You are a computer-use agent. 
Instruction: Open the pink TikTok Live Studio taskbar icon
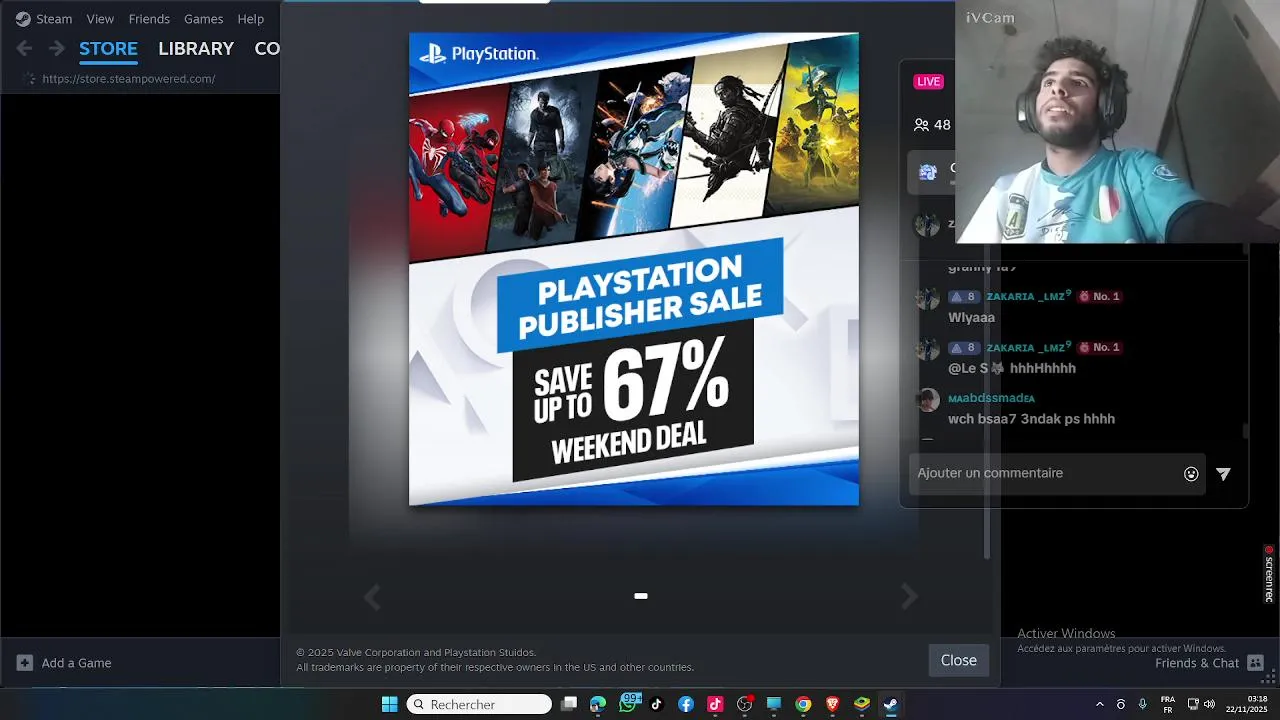pos(715,704)
